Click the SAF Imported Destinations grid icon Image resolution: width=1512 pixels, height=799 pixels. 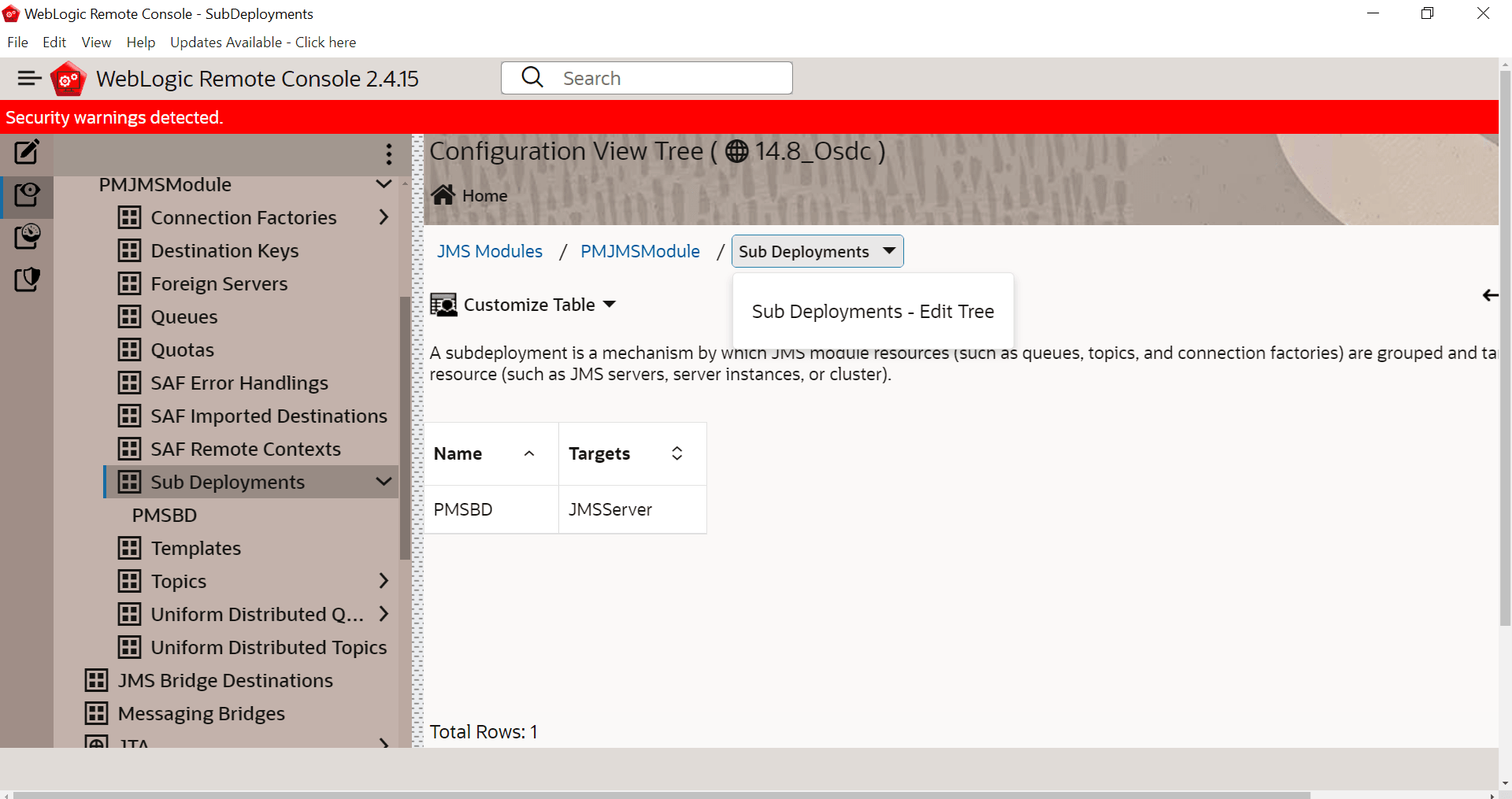point(129,416)
